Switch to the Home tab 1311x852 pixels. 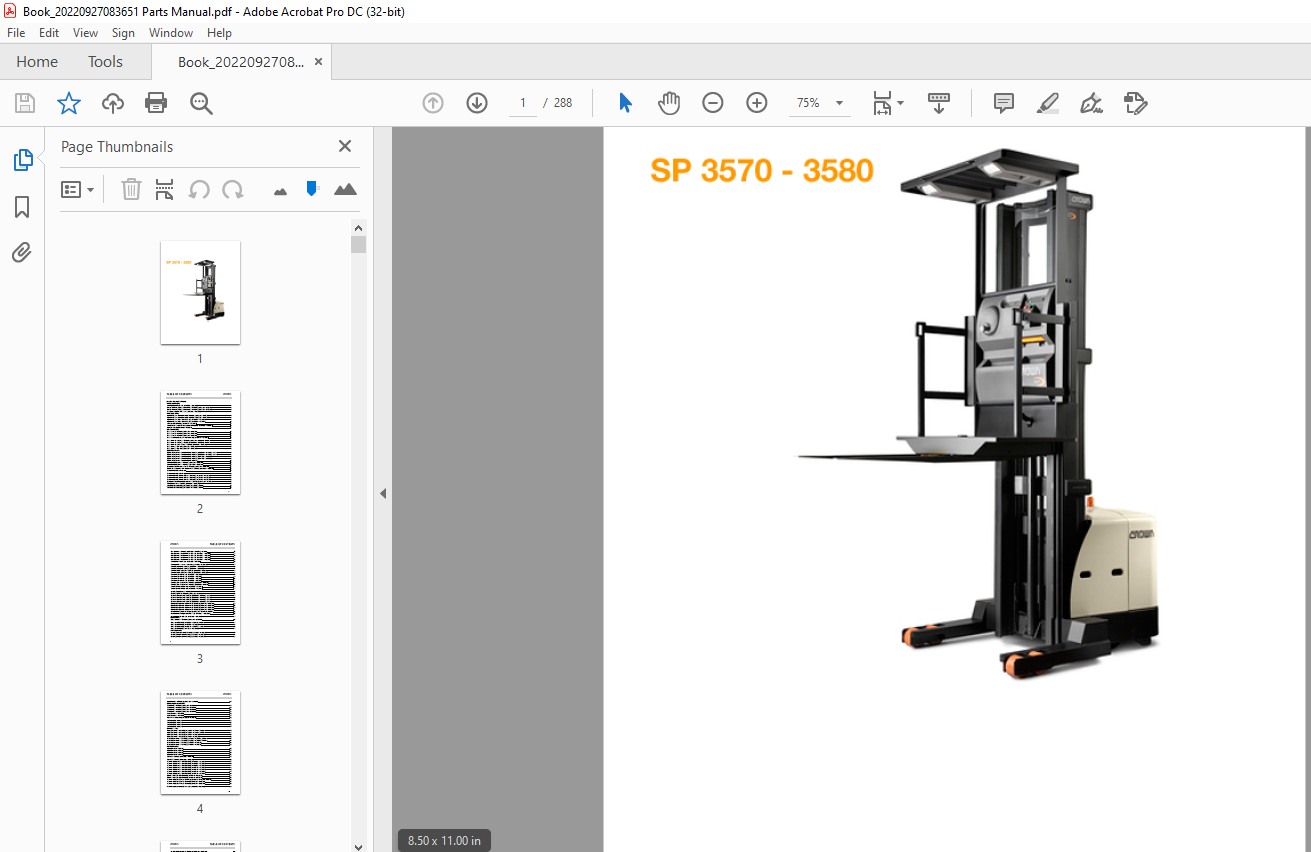click(x=37, y=62)
